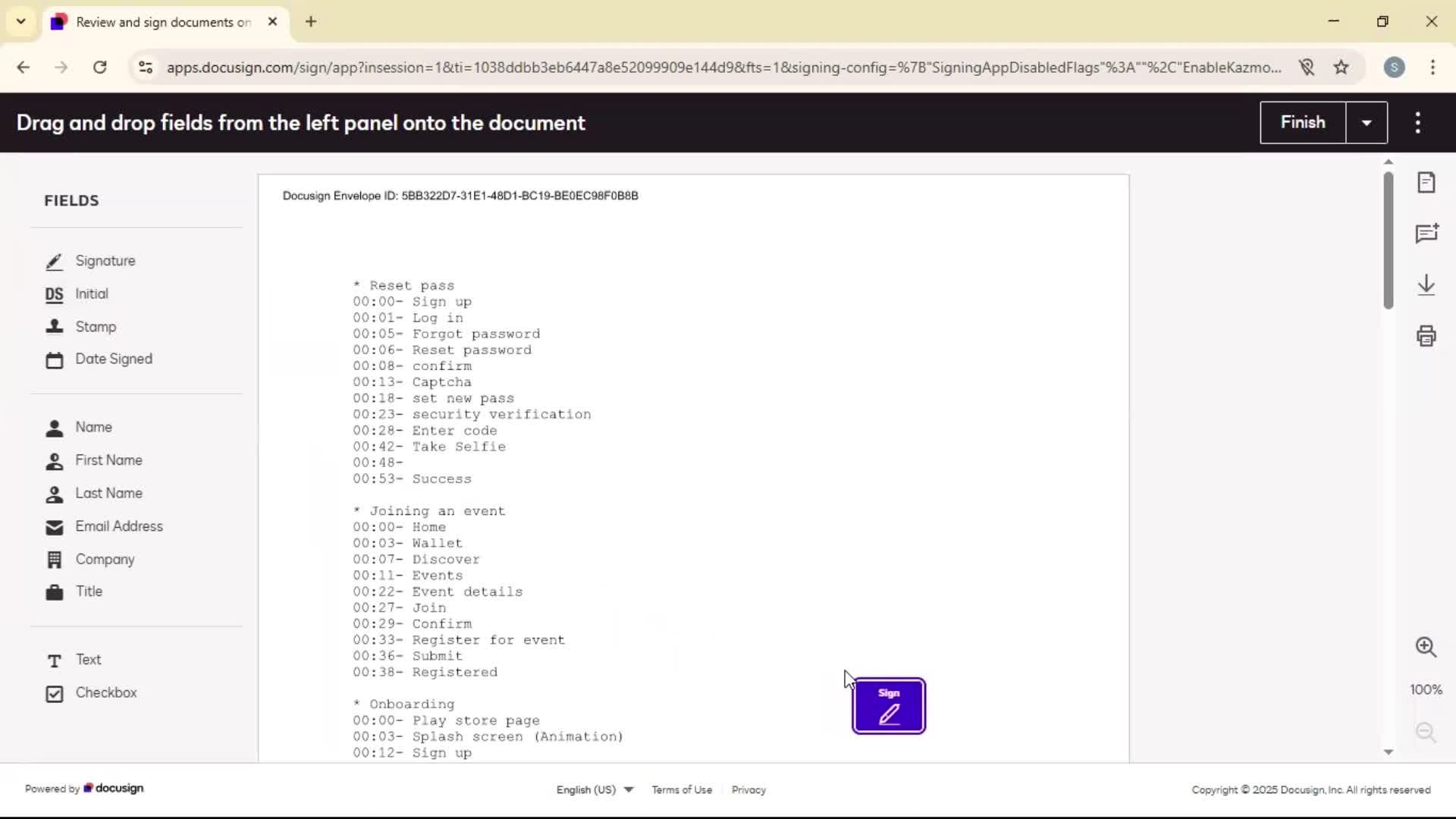Open the English (US) language dropdown

click(x=595, y=789)
